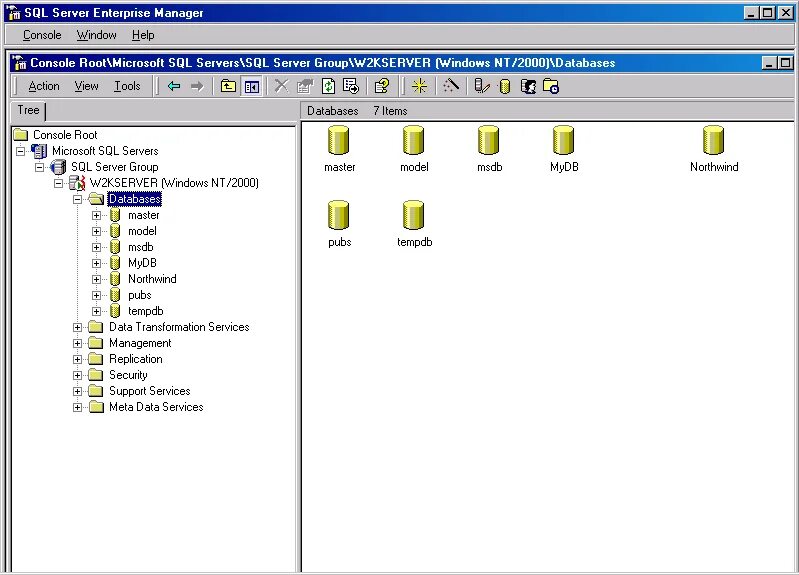Select Management folder in tree

click(140, 343)
